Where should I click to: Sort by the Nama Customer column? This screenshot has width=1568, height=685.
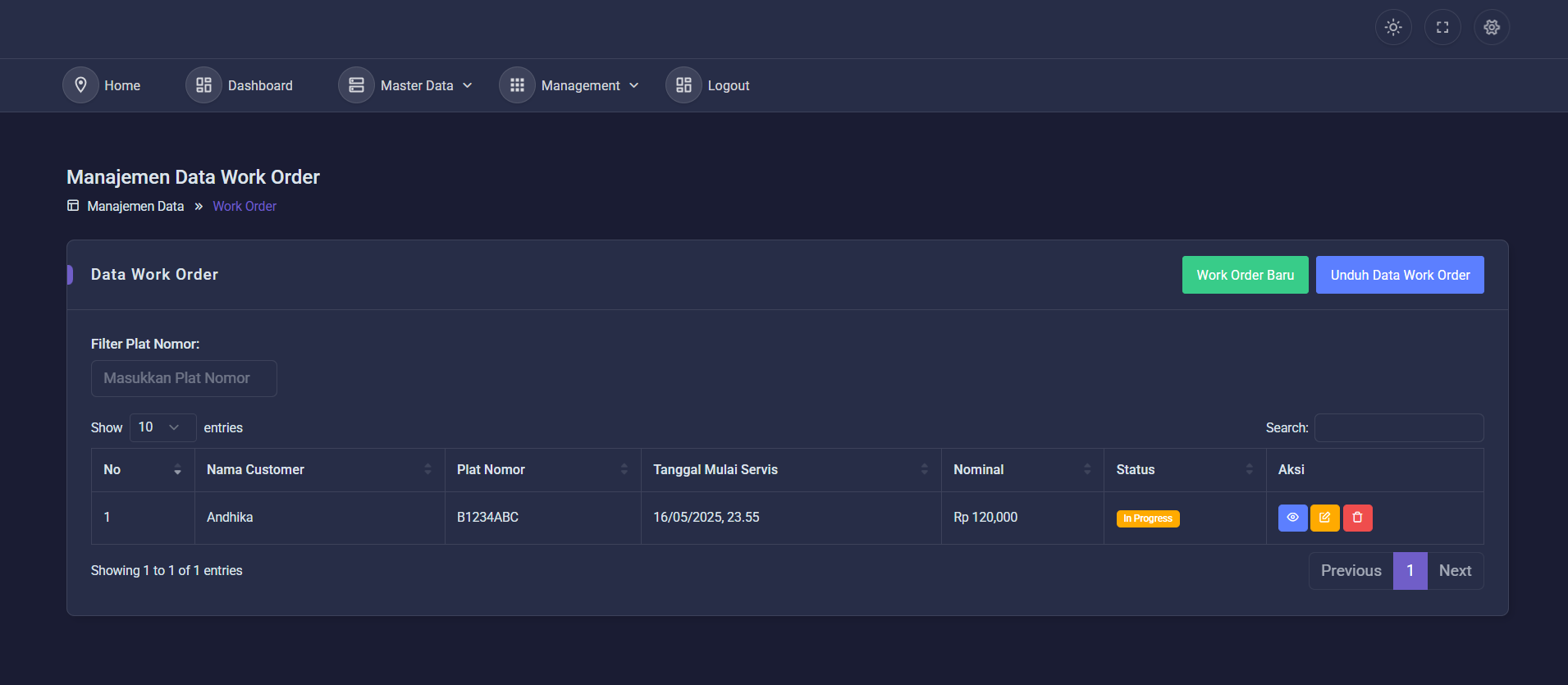pos(318,469)
